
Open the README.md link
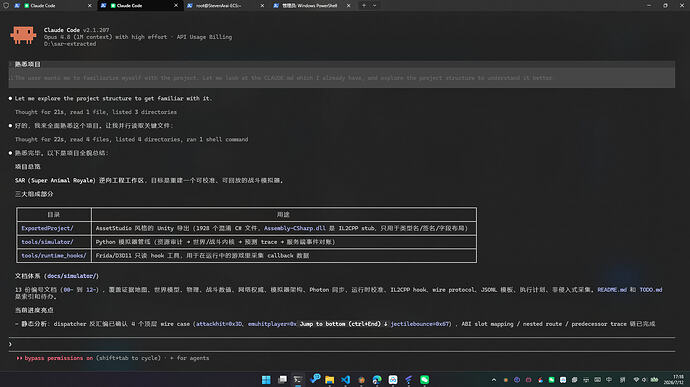(x=612, y=290)
